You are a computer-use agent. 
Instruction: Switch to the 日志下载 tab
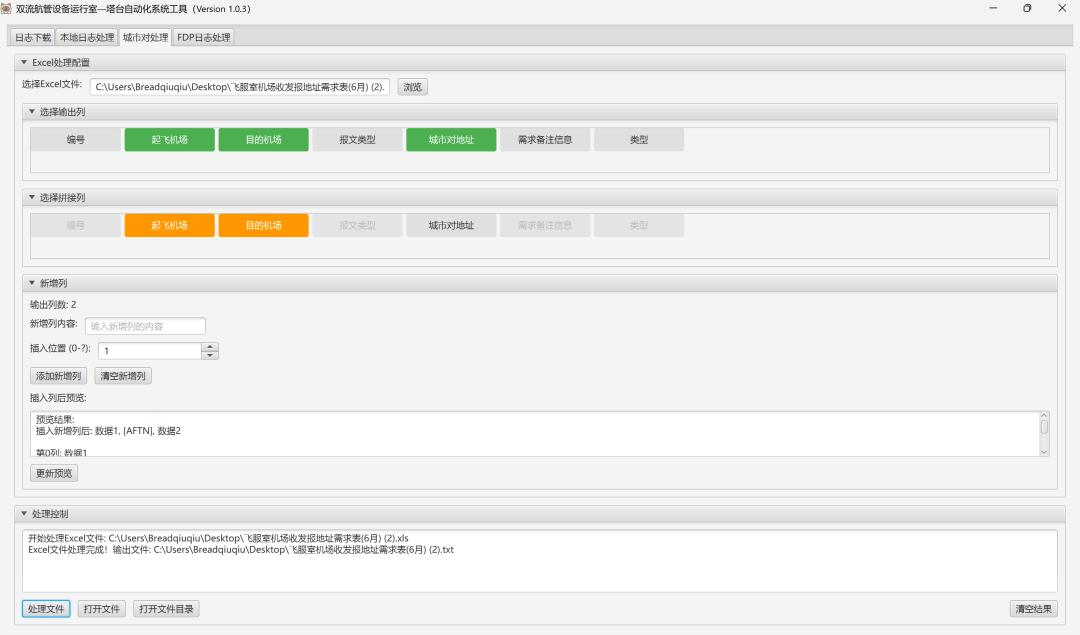pyautogui.click(x=33, y=38)
